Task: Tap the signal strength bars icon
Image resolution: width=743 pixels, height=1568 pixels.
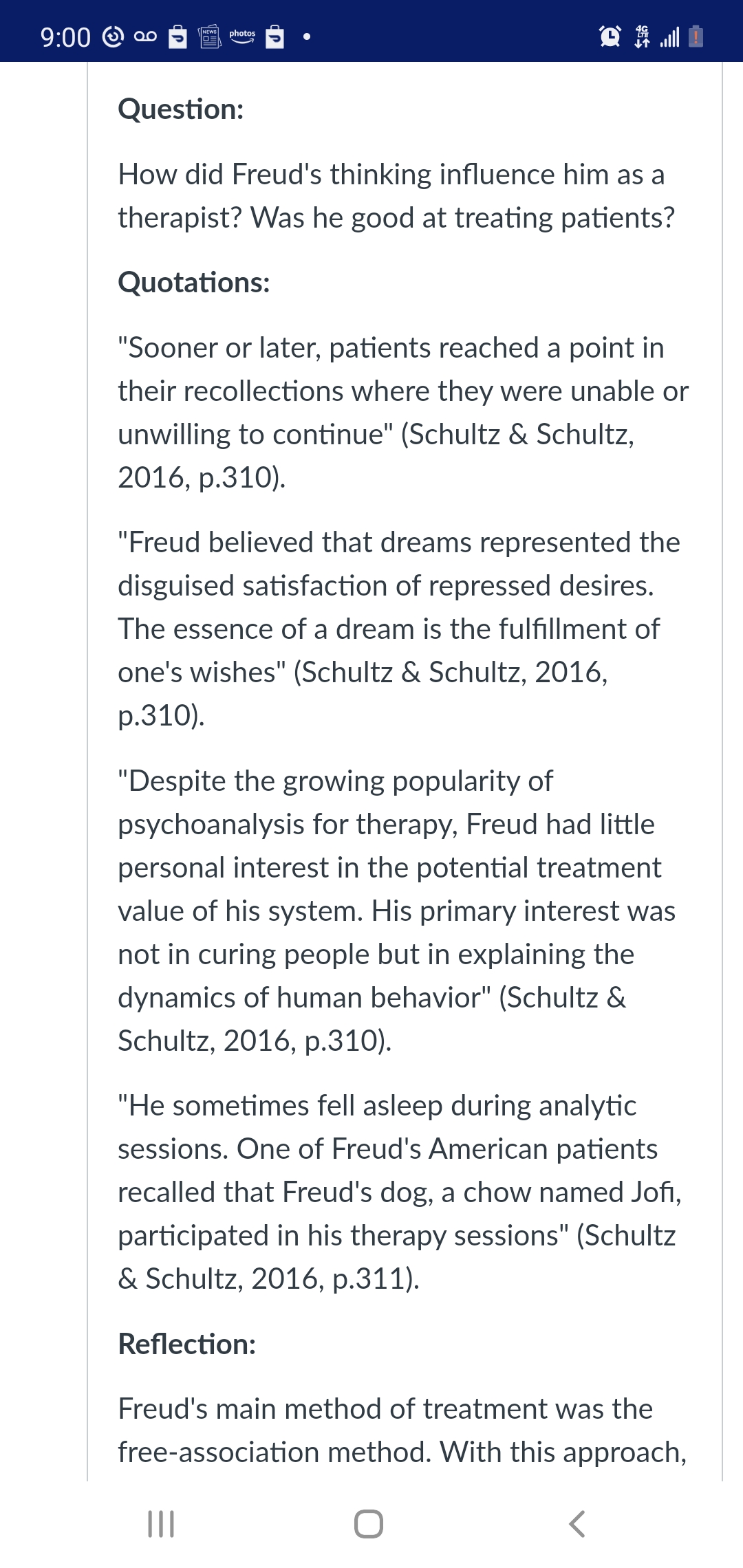Action: (669, 36)
